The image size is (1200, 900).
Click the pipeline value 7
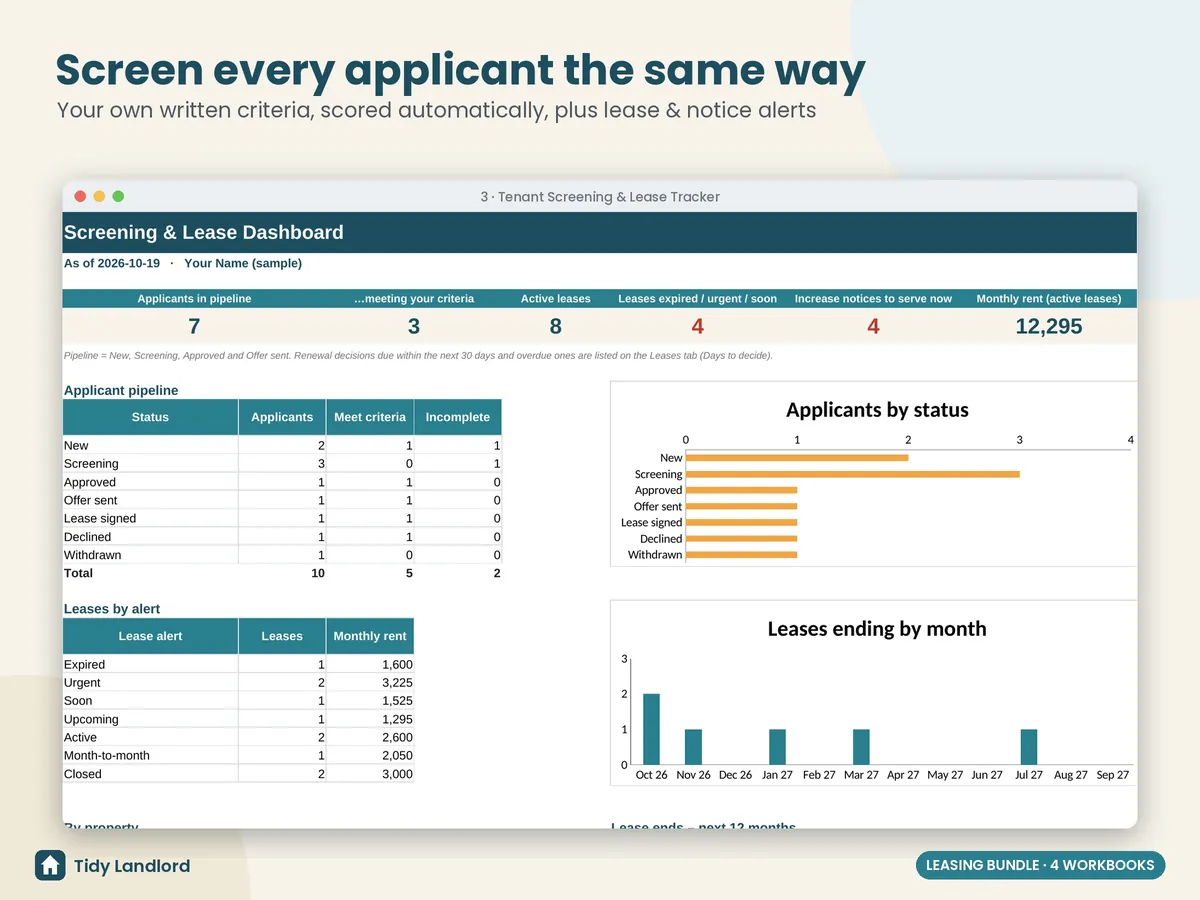[194, 326]
